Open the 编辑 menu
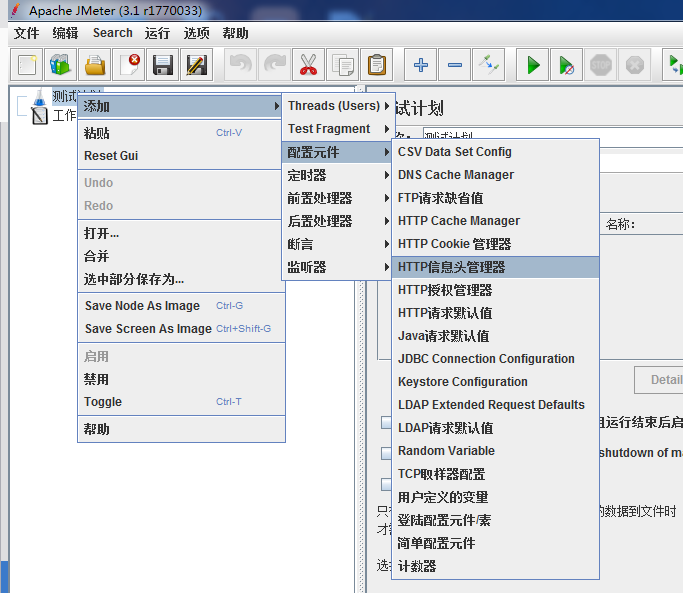Screen dimensions: 683x593 (65, 33)
